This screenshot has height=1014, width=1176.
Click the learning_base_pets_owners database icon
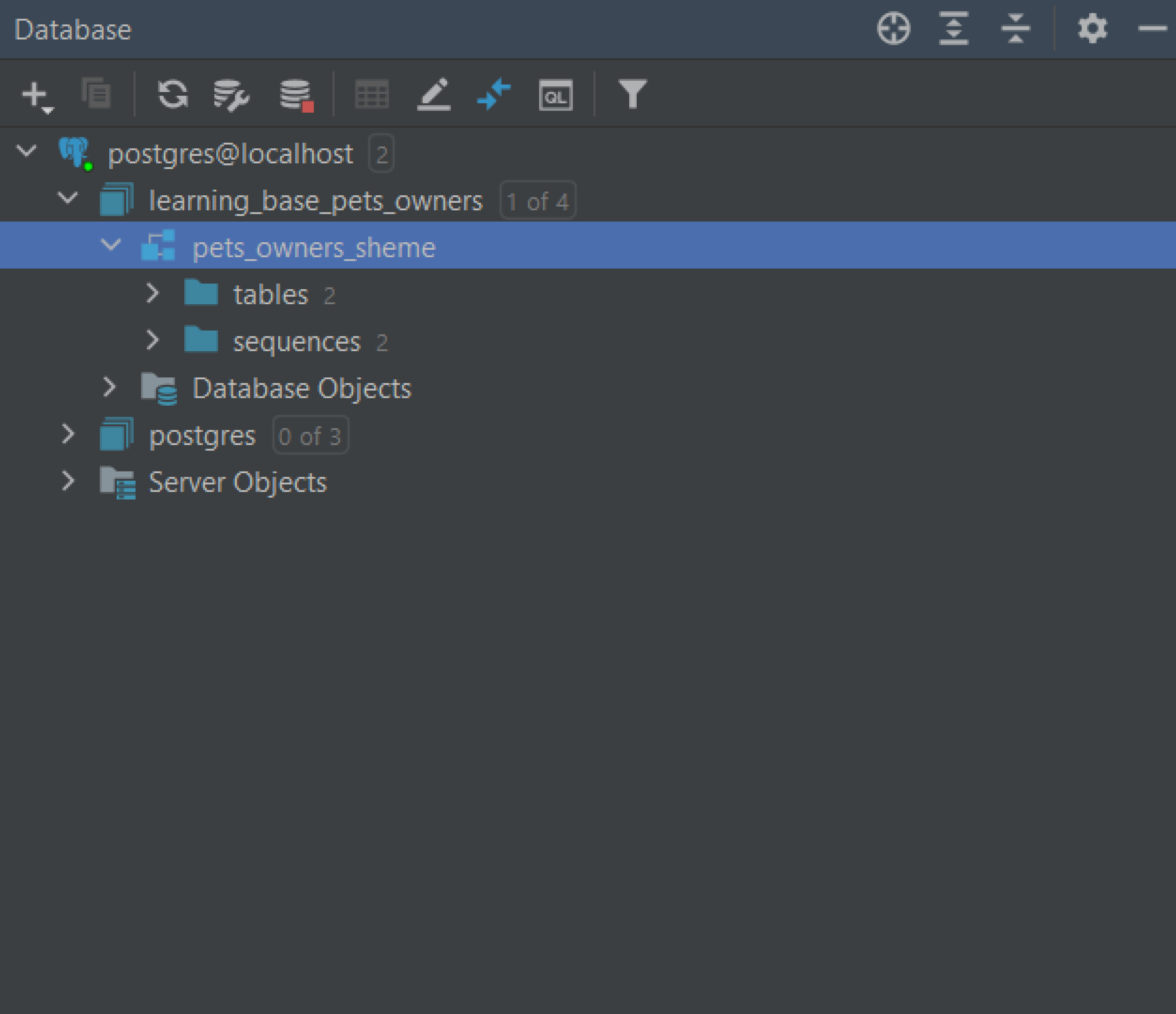pyautogui.click(x=117, y=200)
